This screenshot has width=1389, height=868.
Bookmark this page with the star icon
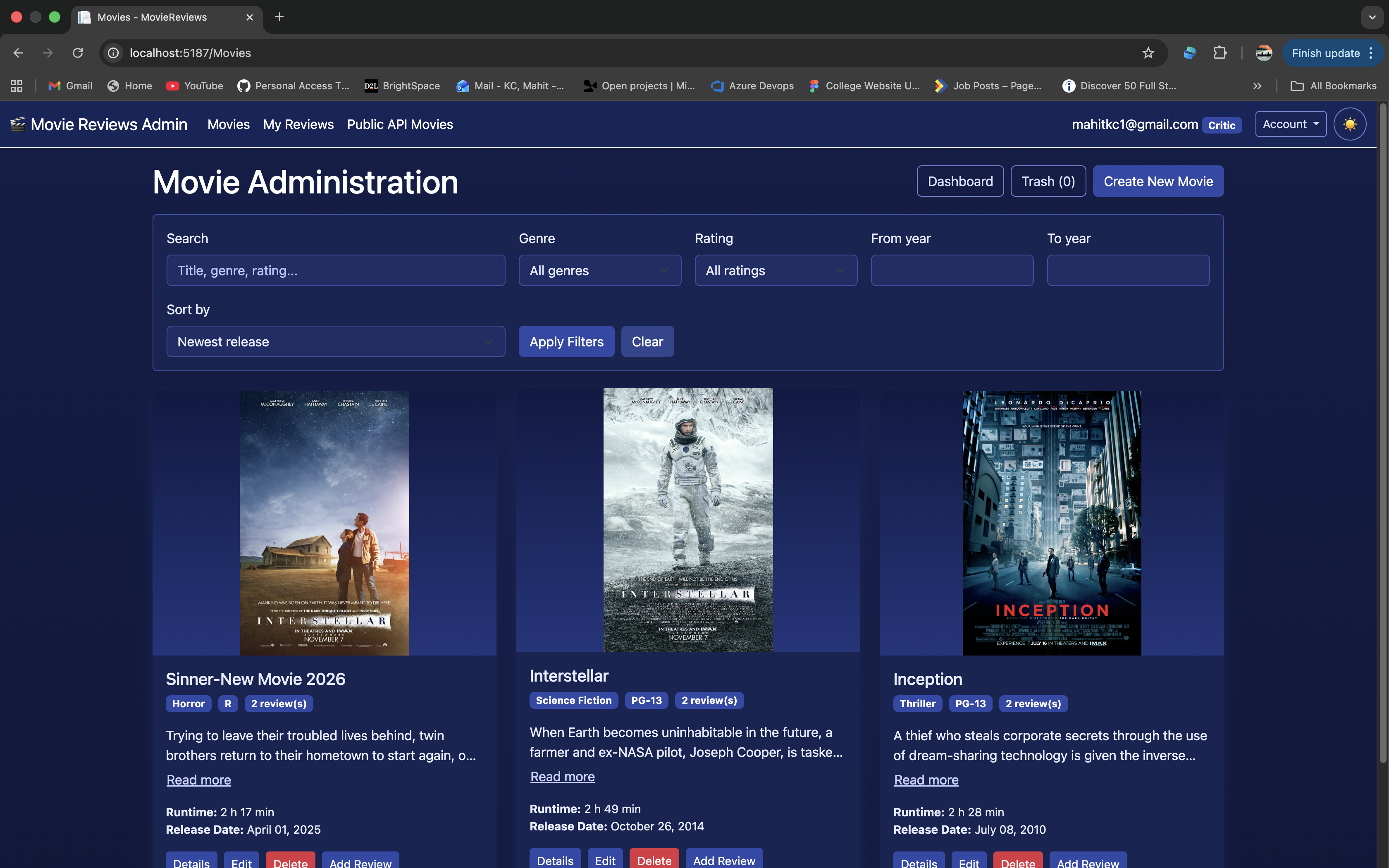click(1148, 53)
